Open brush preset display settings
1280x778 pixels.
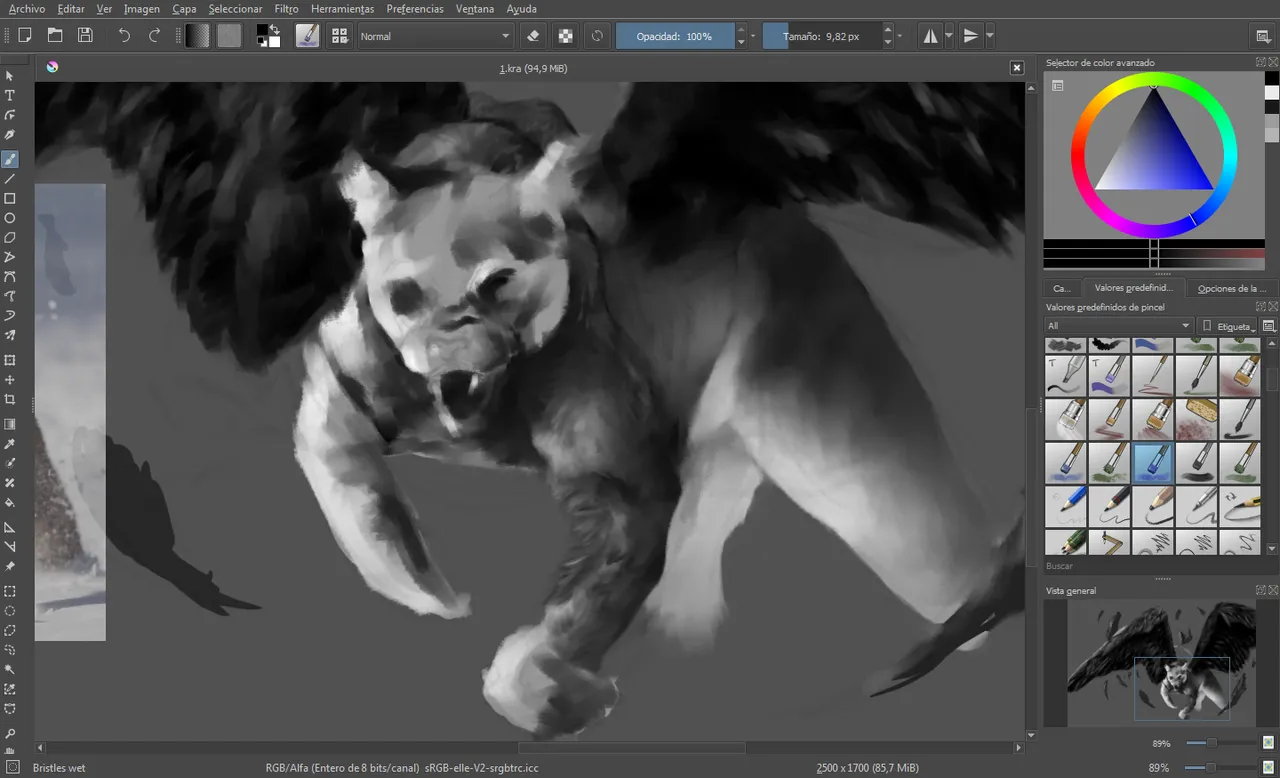coord(1268,326)
